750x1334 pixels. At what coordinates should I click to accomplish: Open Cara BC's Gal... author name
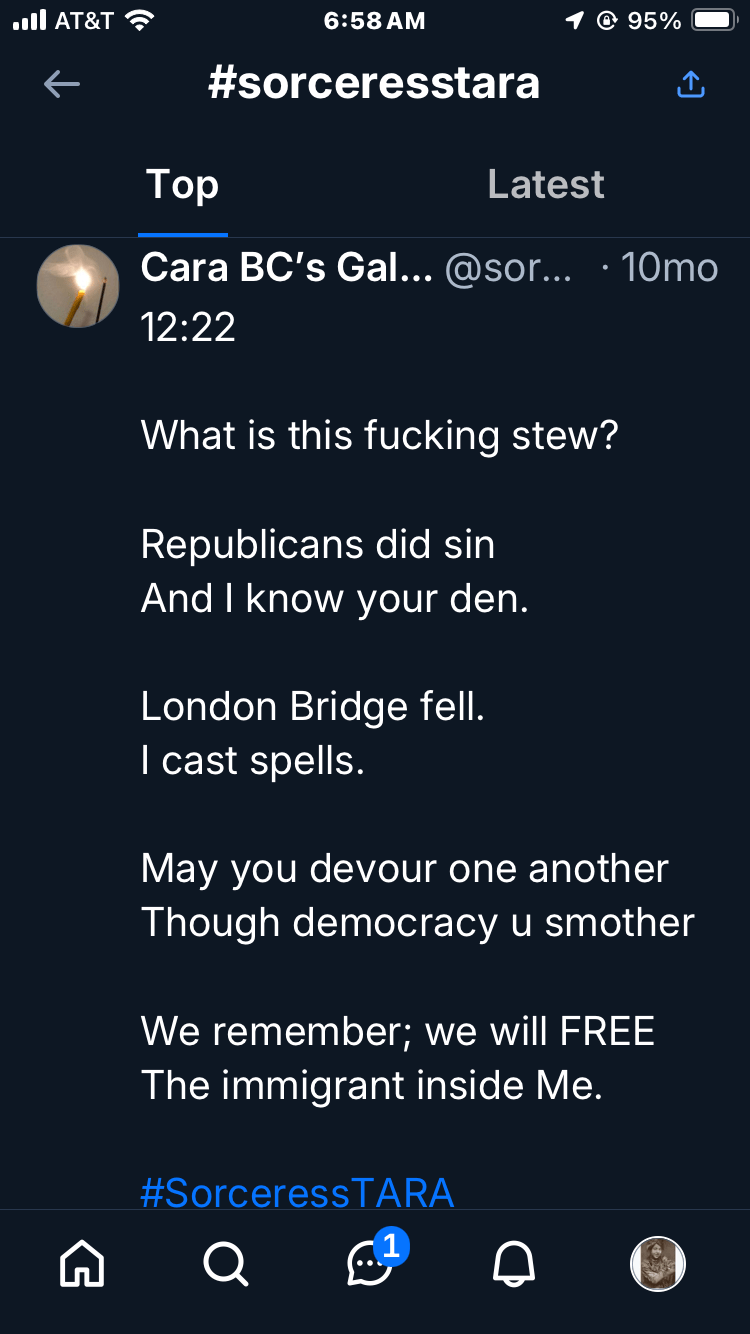click(x=286, y=268)
